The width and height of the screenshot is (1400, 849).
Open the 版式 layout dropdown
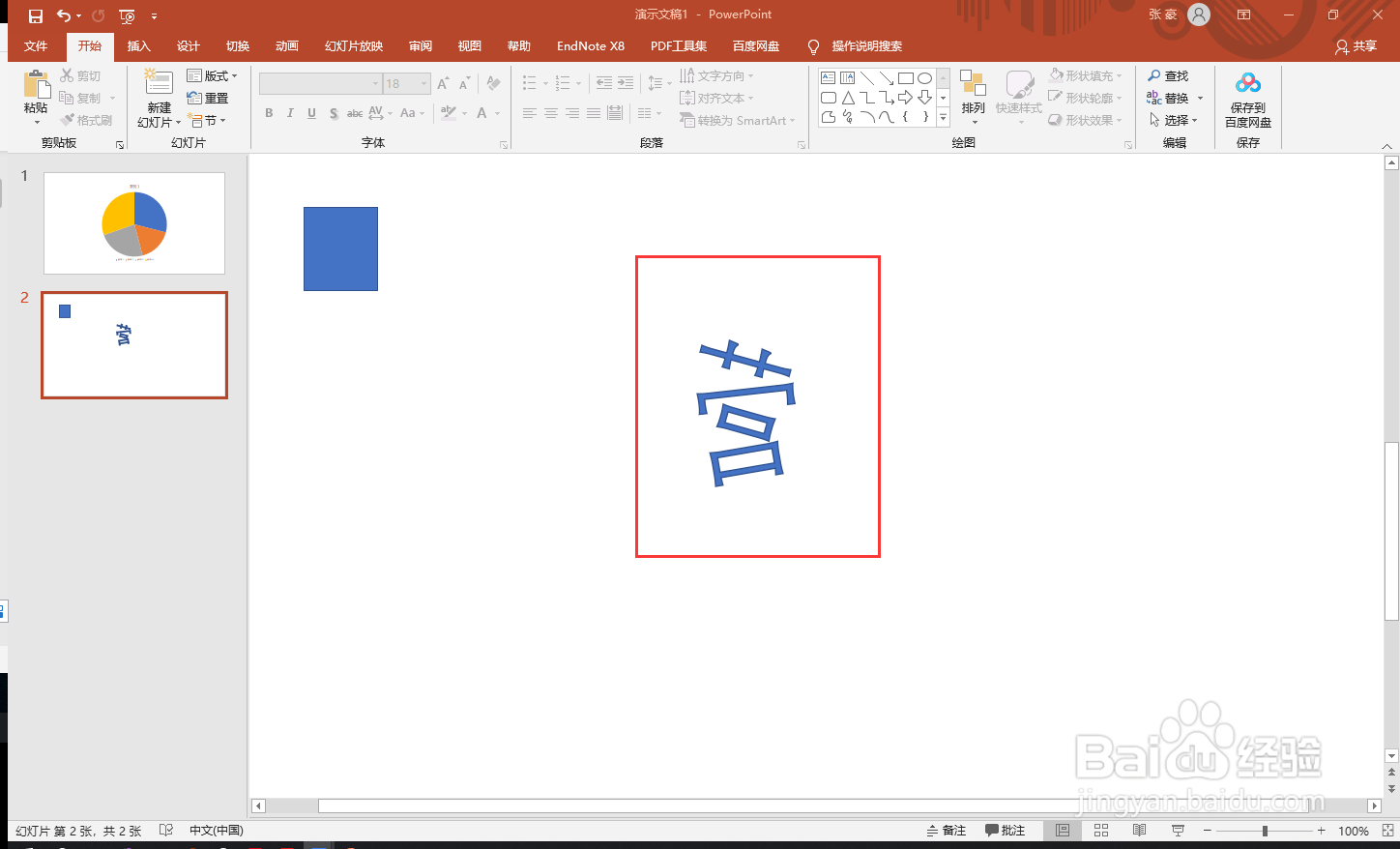[212, 75]
